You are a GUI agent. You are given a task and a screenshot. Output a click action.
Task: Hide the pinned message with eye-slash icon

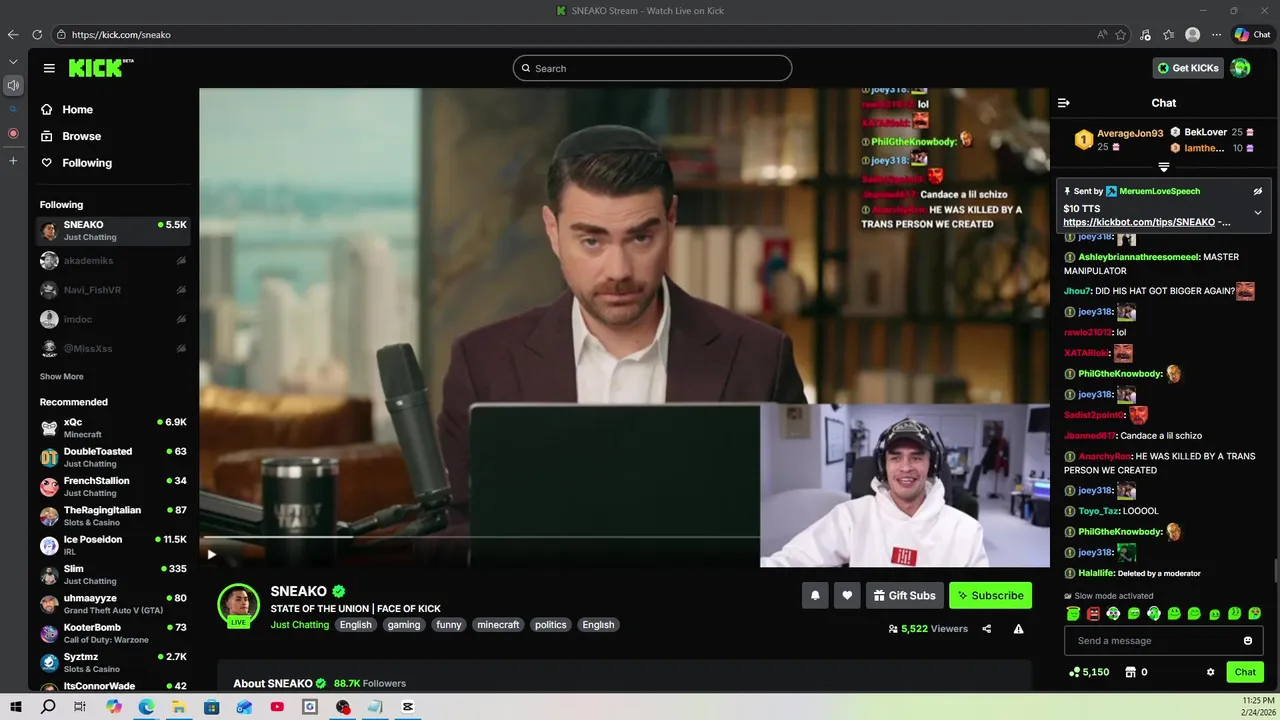[x=1258, y=191]
